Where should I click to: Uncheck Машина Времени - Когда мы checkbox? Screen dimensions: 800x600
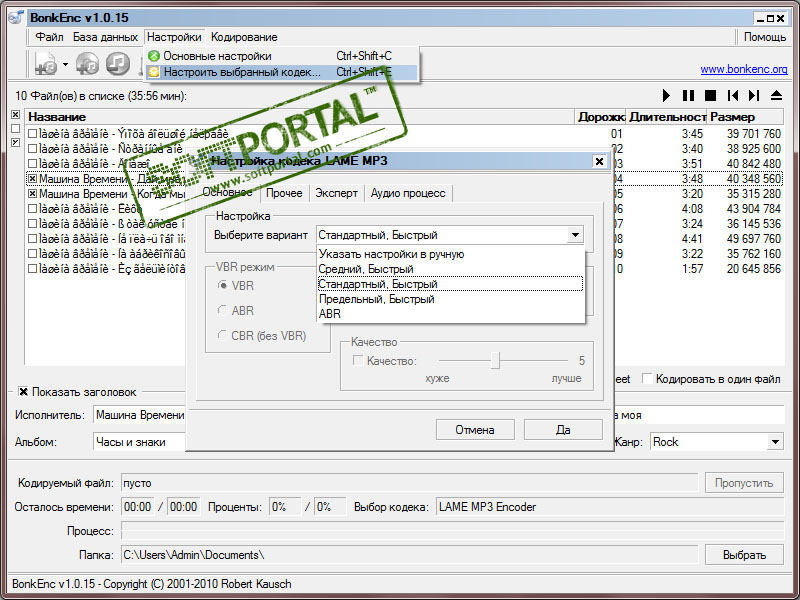33,194
